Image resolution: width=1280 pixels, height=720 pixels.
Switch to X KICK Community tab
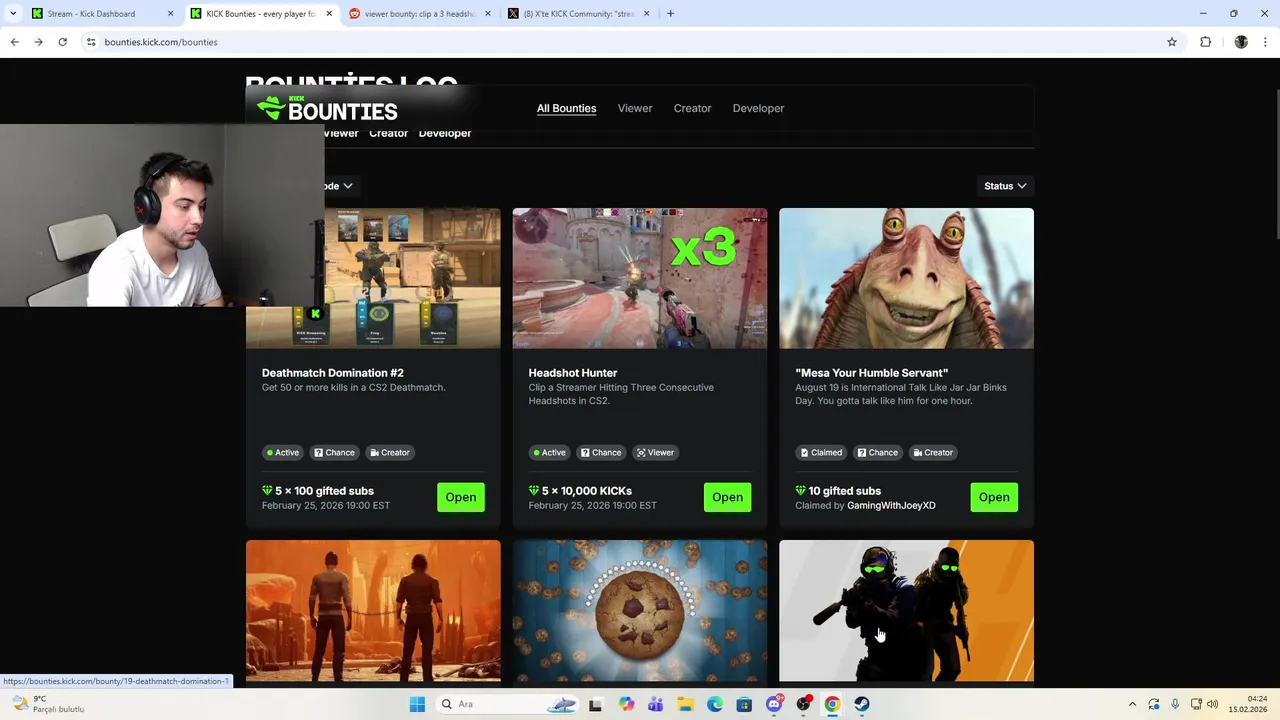[579, 14]
